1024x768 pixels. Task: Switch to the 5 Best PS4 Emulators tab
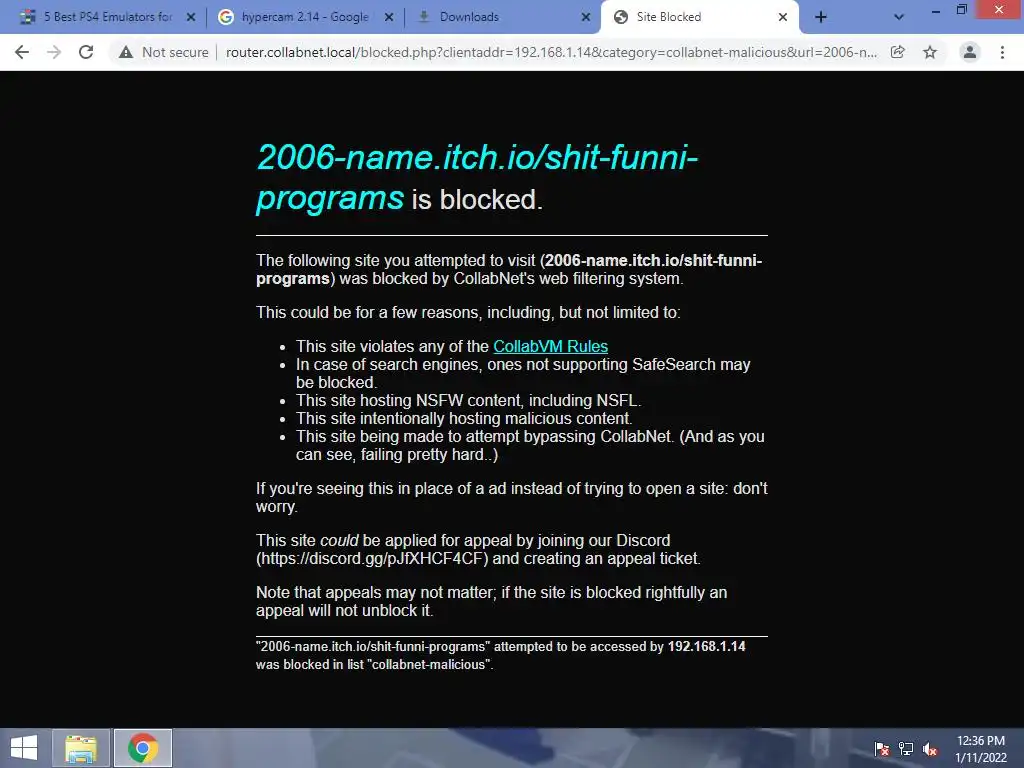pos(108,17)
